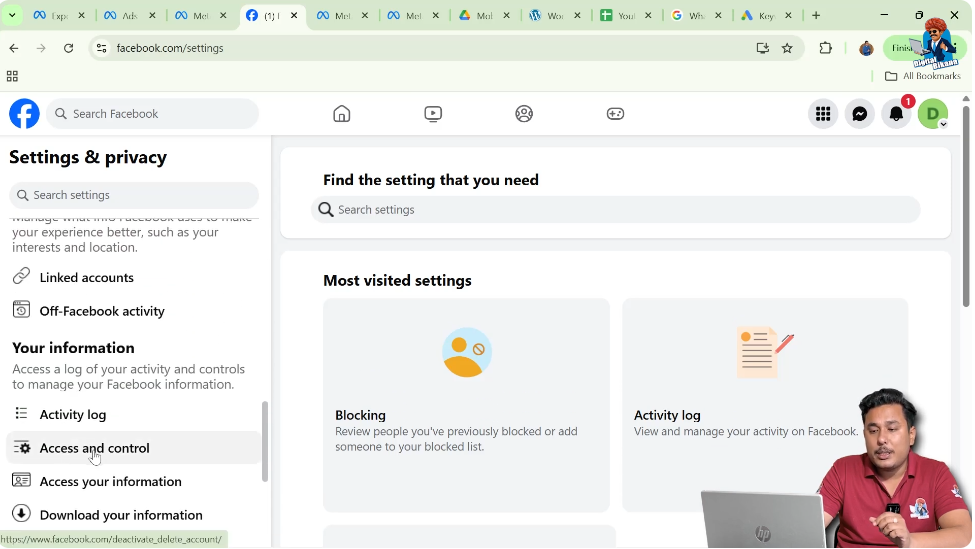This screenshot has width=975, height=549.
Task: Open the tab search dropdown arrow
Action: (x=12, y=15)
